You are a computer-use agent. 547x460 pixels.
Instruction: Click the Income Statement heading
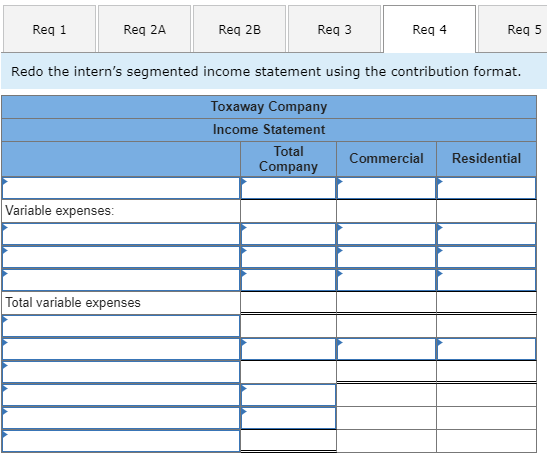269,130
